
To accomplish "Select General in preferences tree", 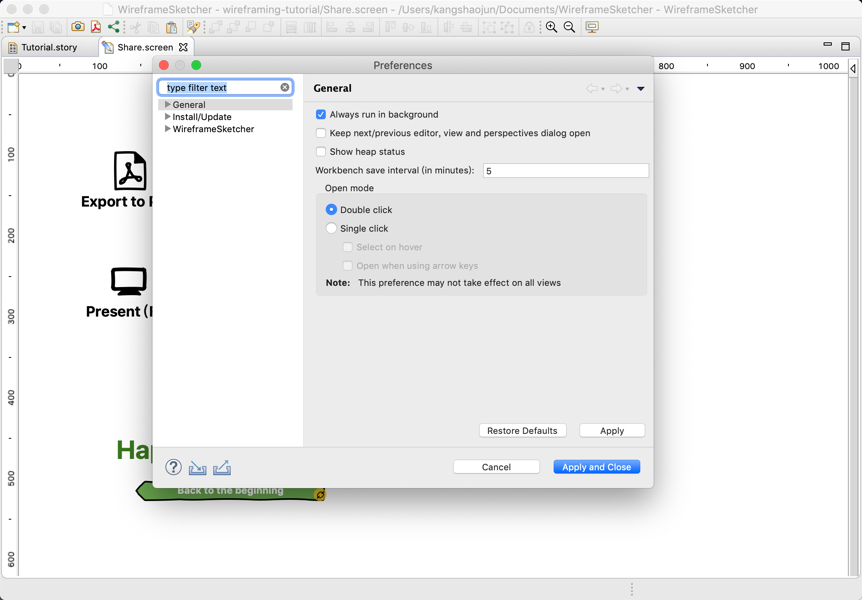I will click(x=189, y=104).
